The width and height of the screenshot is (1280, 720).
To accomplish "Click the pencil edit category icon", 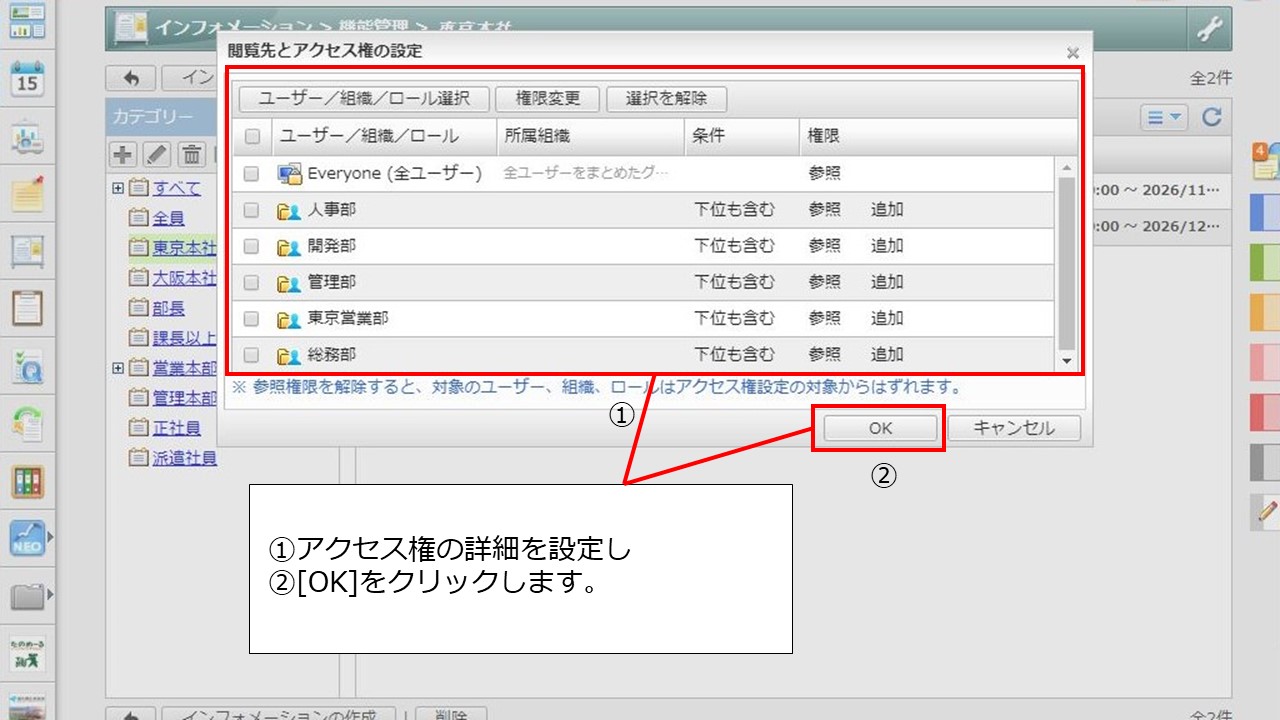I will [x=158, y=154].
